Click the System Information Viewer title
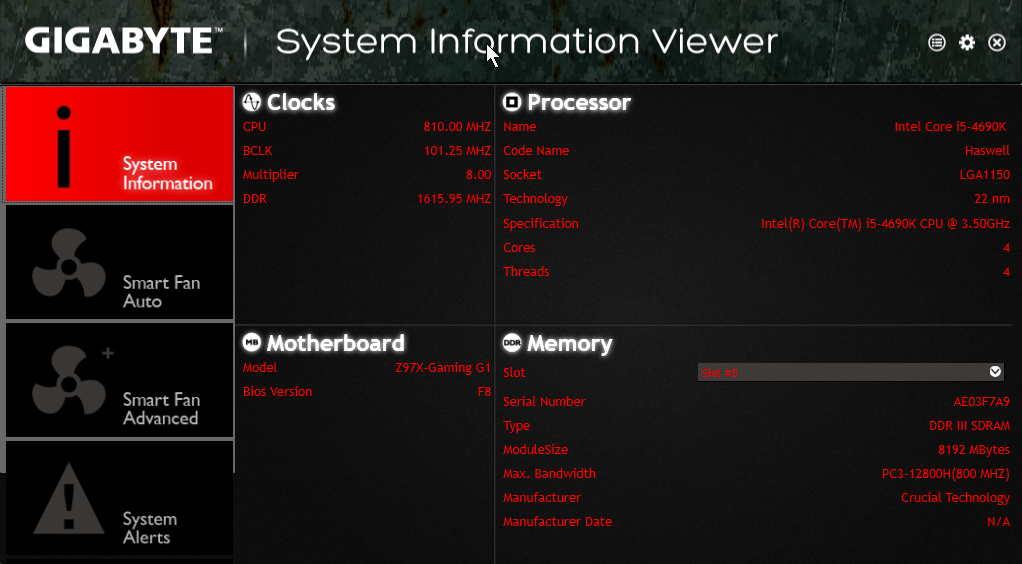Viewport: 1022px width, 564px height. coord(527,42)
